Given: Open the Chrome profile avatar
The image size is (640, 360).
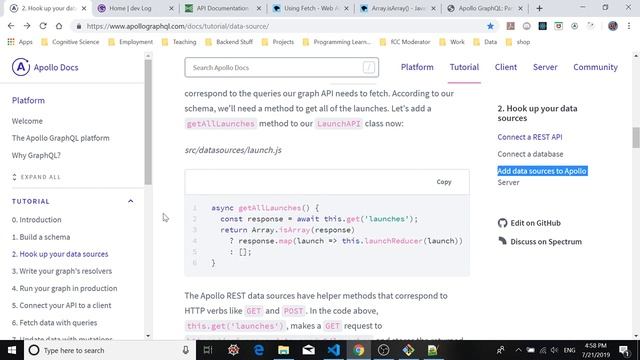Looking at the screenshot, I should pyautogui.click(x=613, y=26).
